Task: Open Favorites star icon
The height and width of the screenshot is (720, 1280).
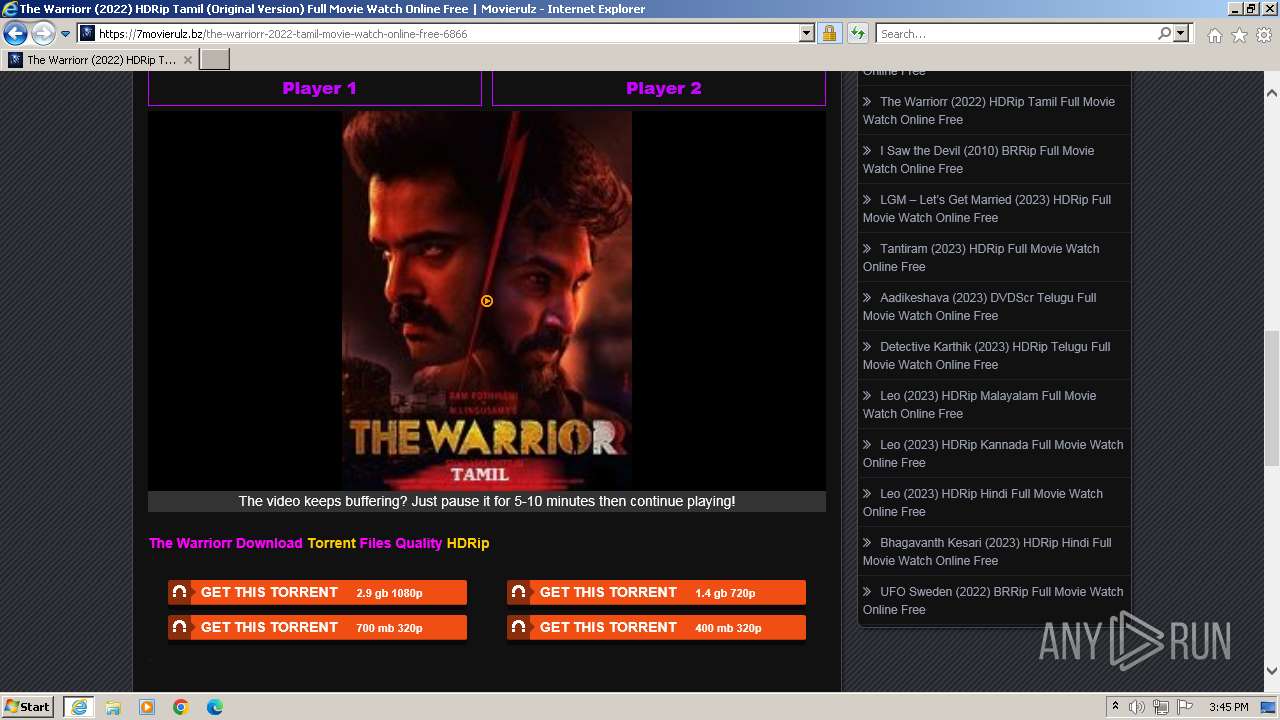Action: click(1239, 35)
